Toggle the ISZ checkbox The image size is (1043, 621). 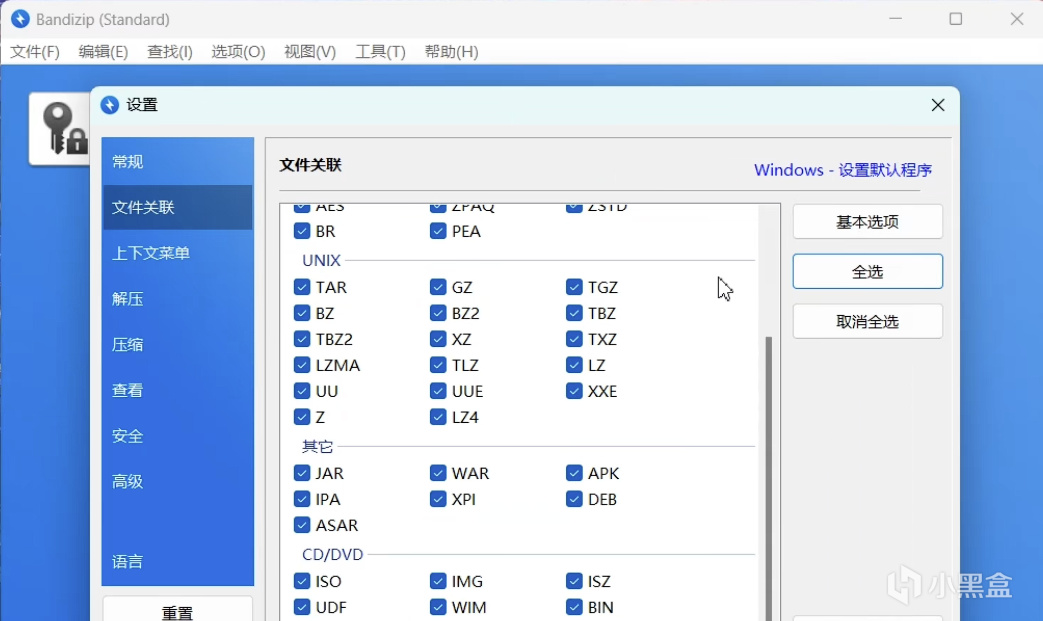pyautogui.click(x=574, y=581)
